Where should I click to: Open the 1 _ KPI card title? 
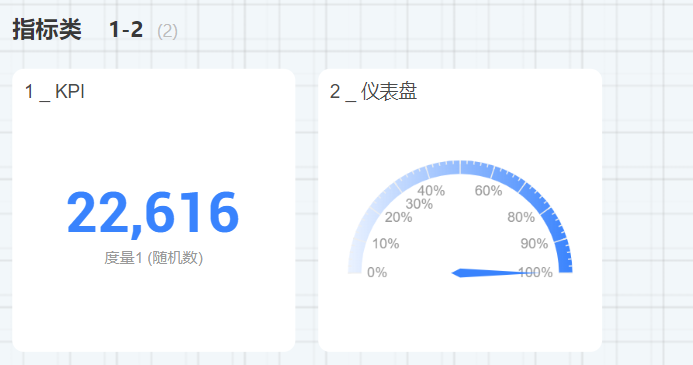(x=55, y=92)
